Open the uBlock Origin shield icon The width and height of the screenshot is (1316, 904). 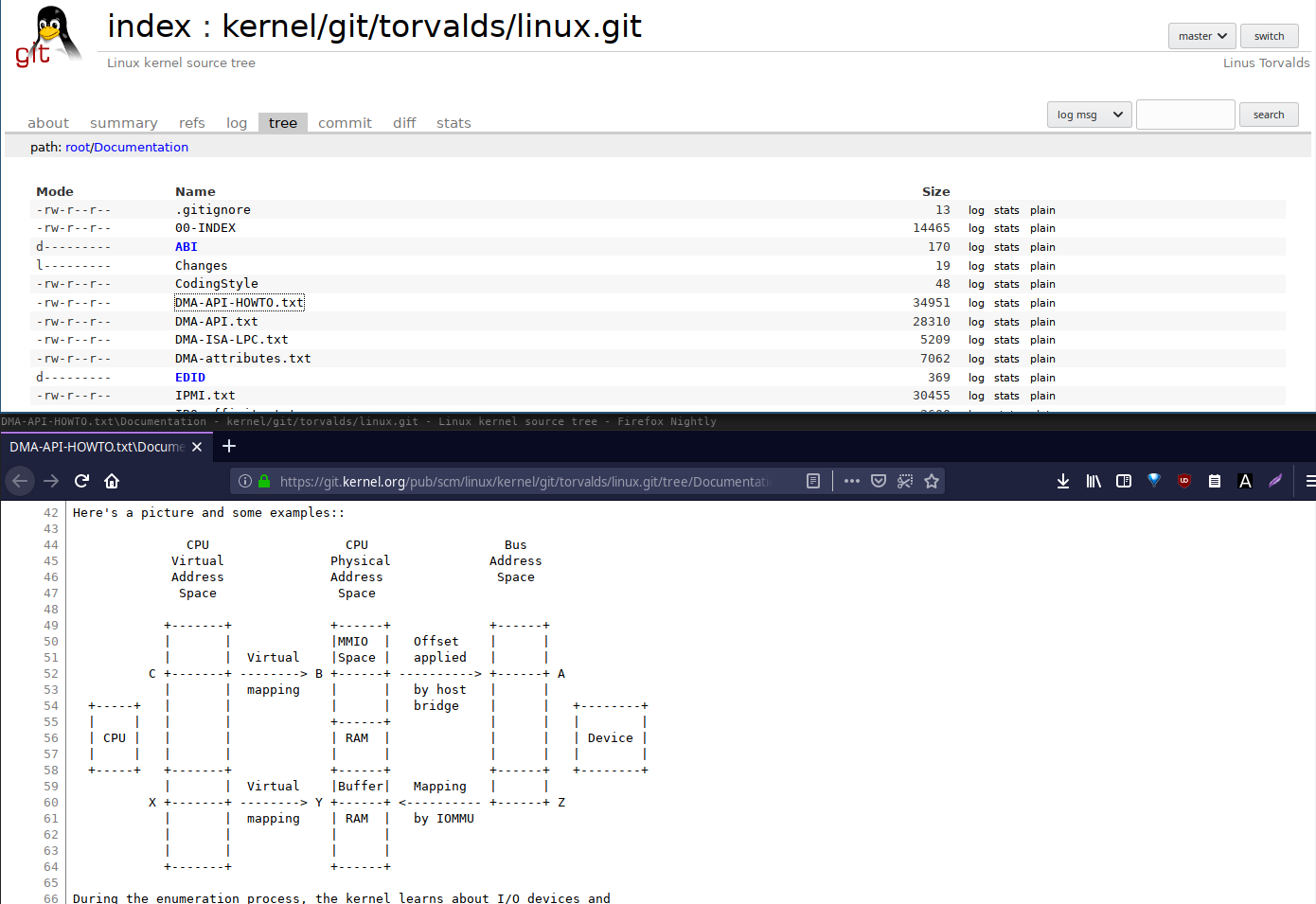[x=1184, y=481]
